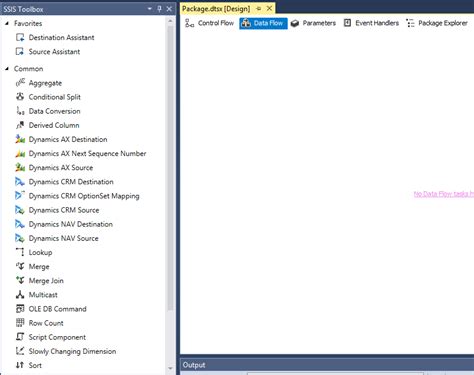The image size is (474, 375).
Task: Open the Event Handlers tab
Action: click(371, 23)
